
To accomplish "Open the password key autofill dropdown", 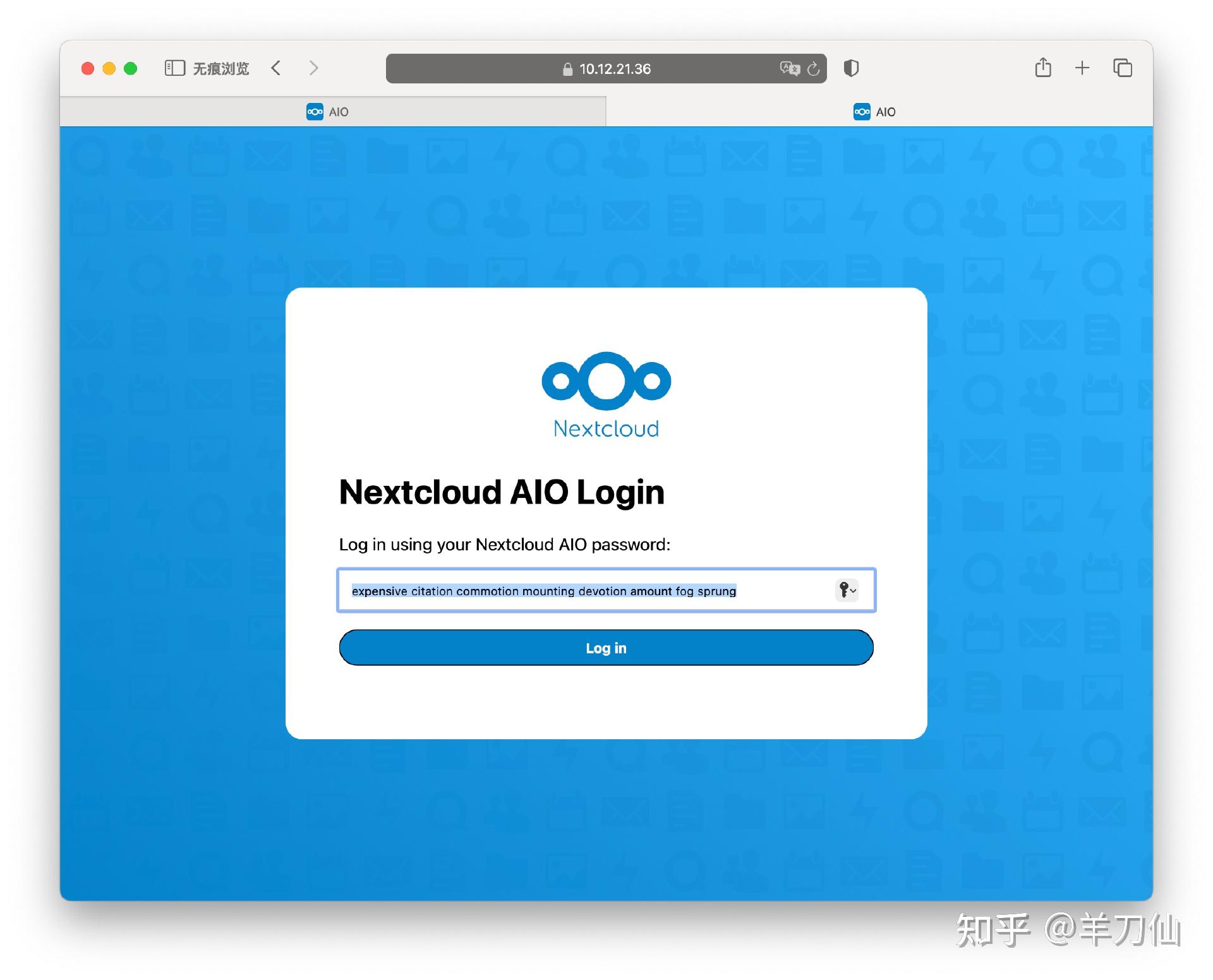I will coord(847,590).
